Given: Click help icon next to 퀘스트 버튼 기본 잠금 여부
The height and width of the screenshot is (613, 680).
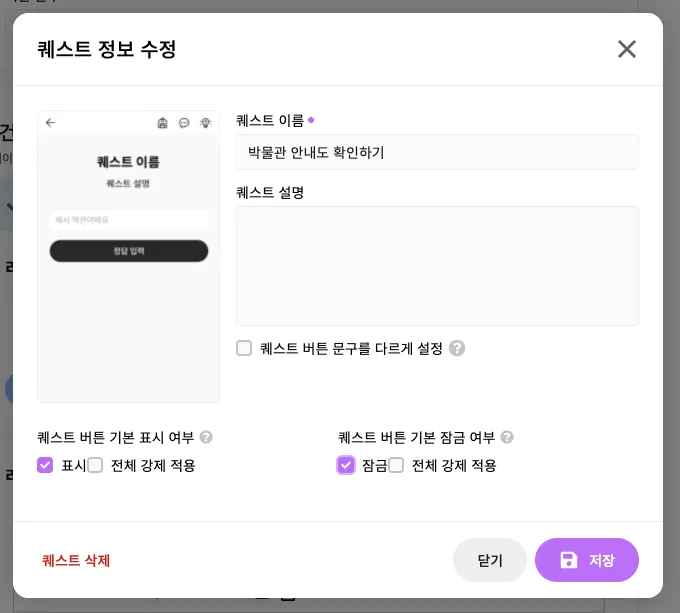Looking at the screenshot, I should [507, 437].
